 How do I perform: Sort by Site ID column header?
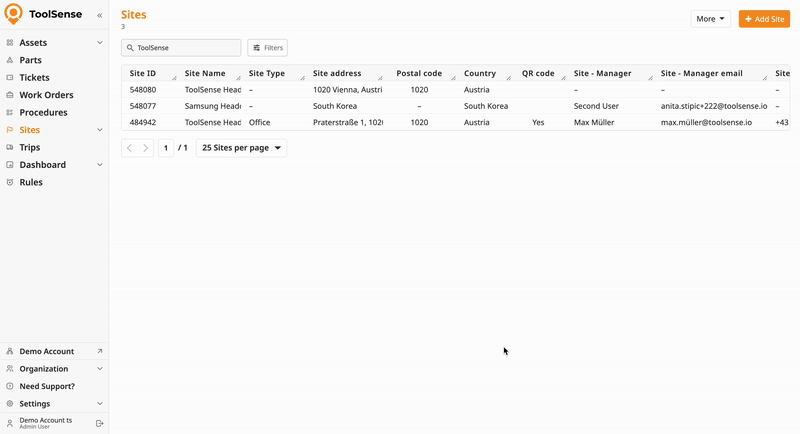point(143,73)
